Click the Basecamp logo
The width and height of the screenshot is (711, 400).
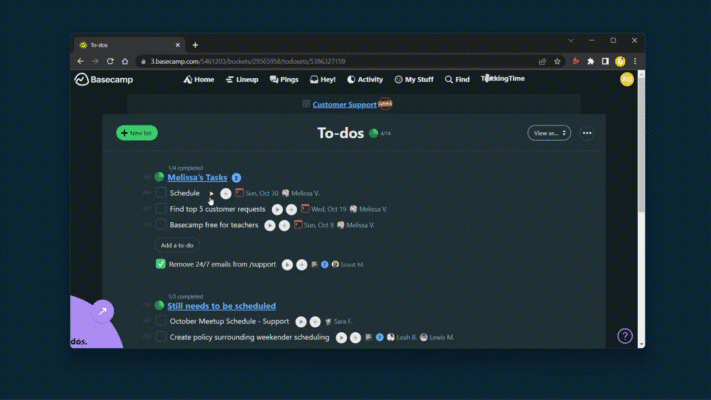click(x=104, y=79)
